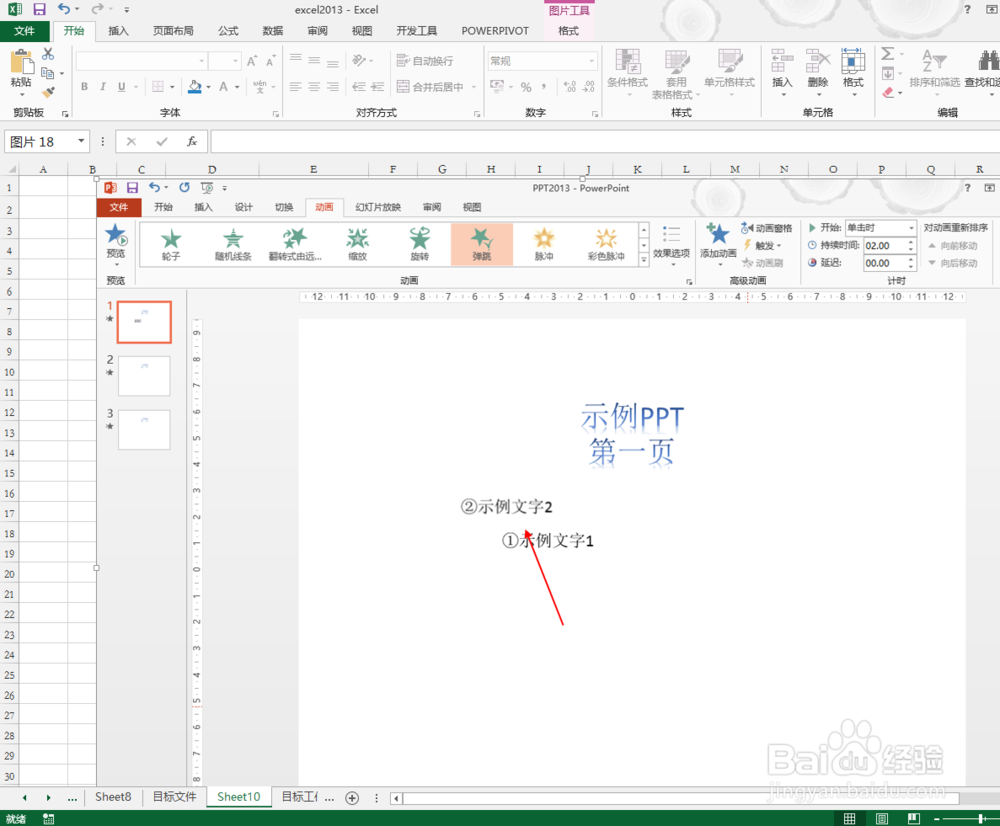Click the 合并后居中 merge button
The image size is (1000, 826).
pyautogui.click(x=430, y=87)
